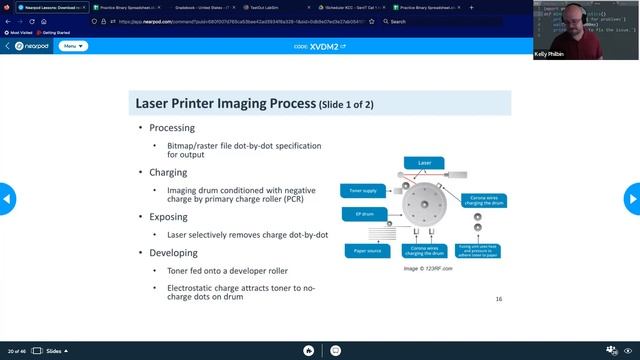Click the Paper source label in the diagram
The width and height of the screenshot is (640, 360).
coord(367,251)
